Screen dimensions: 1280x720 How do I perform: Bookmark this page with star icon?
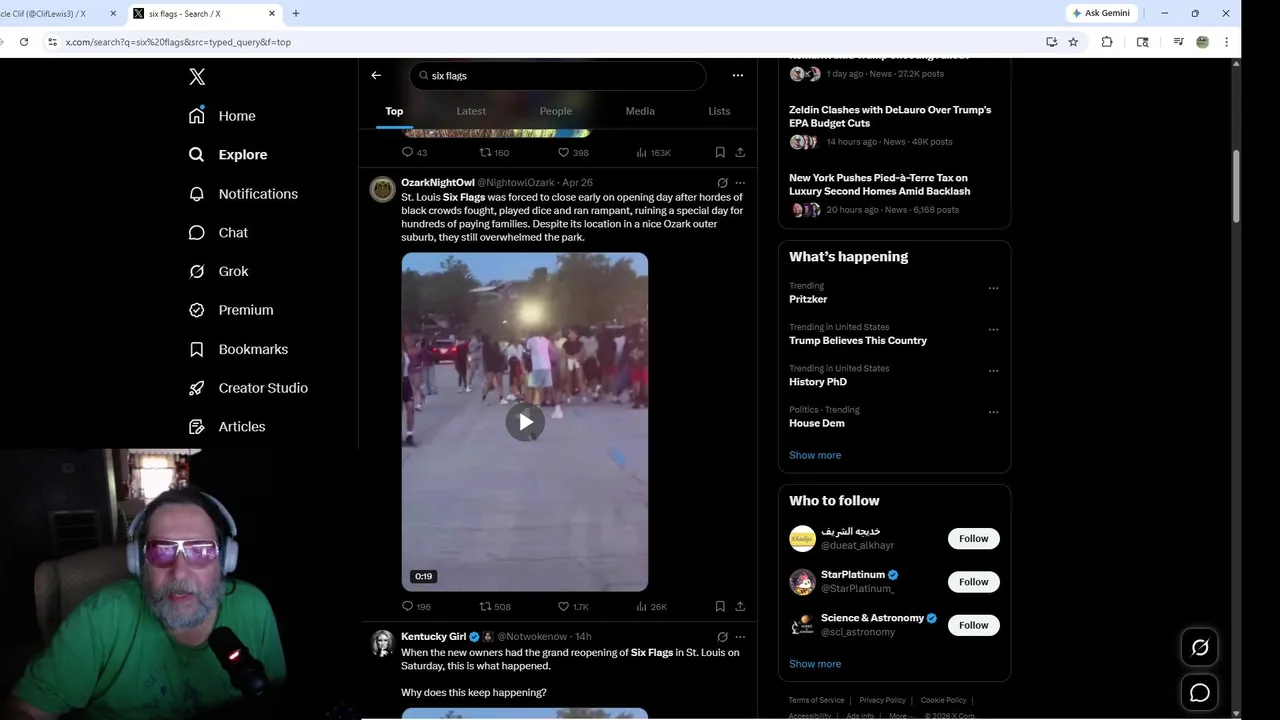pos(1073,42)
